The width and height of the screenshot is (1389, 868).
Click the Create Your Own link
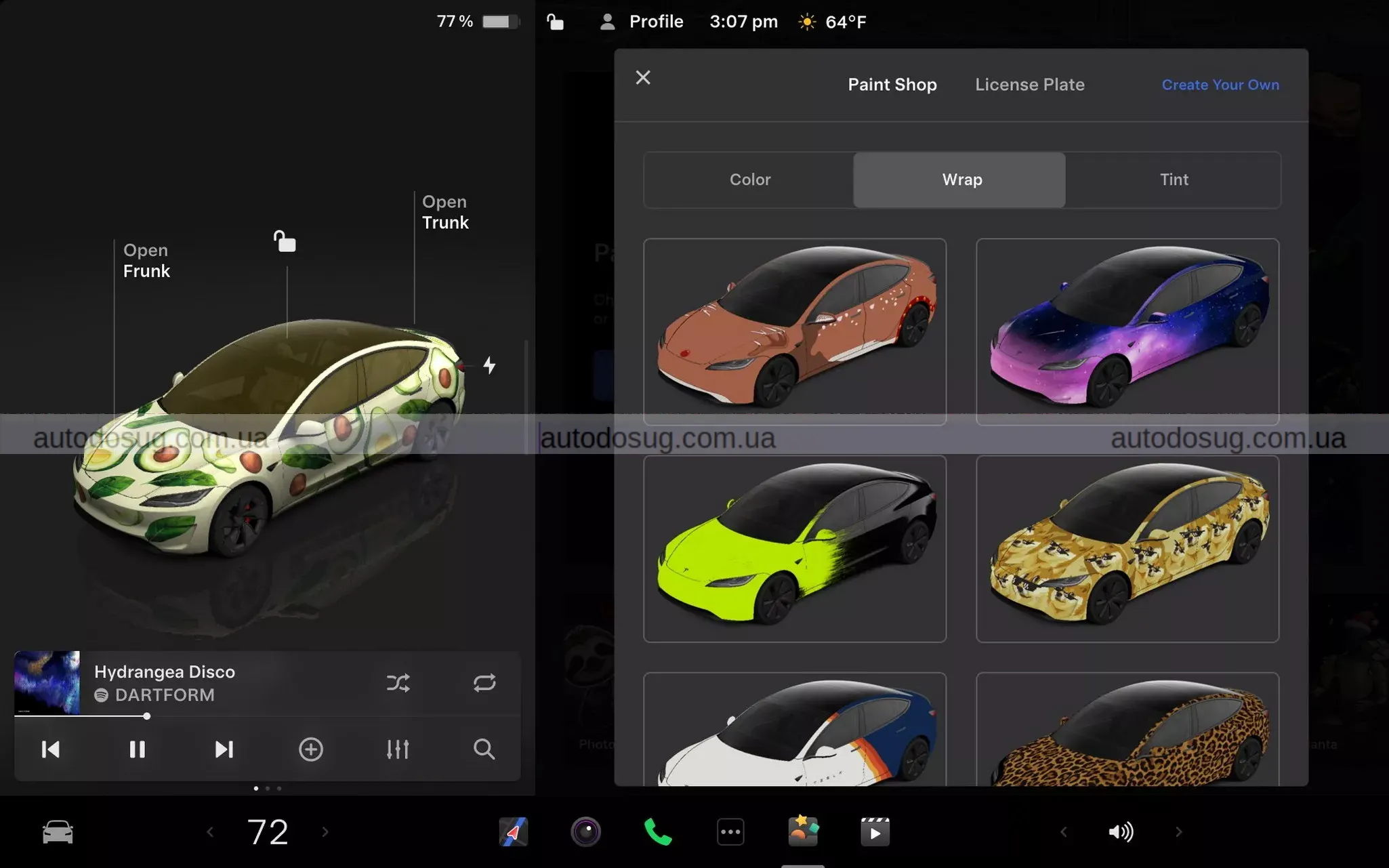click(x=1220, y=85)
